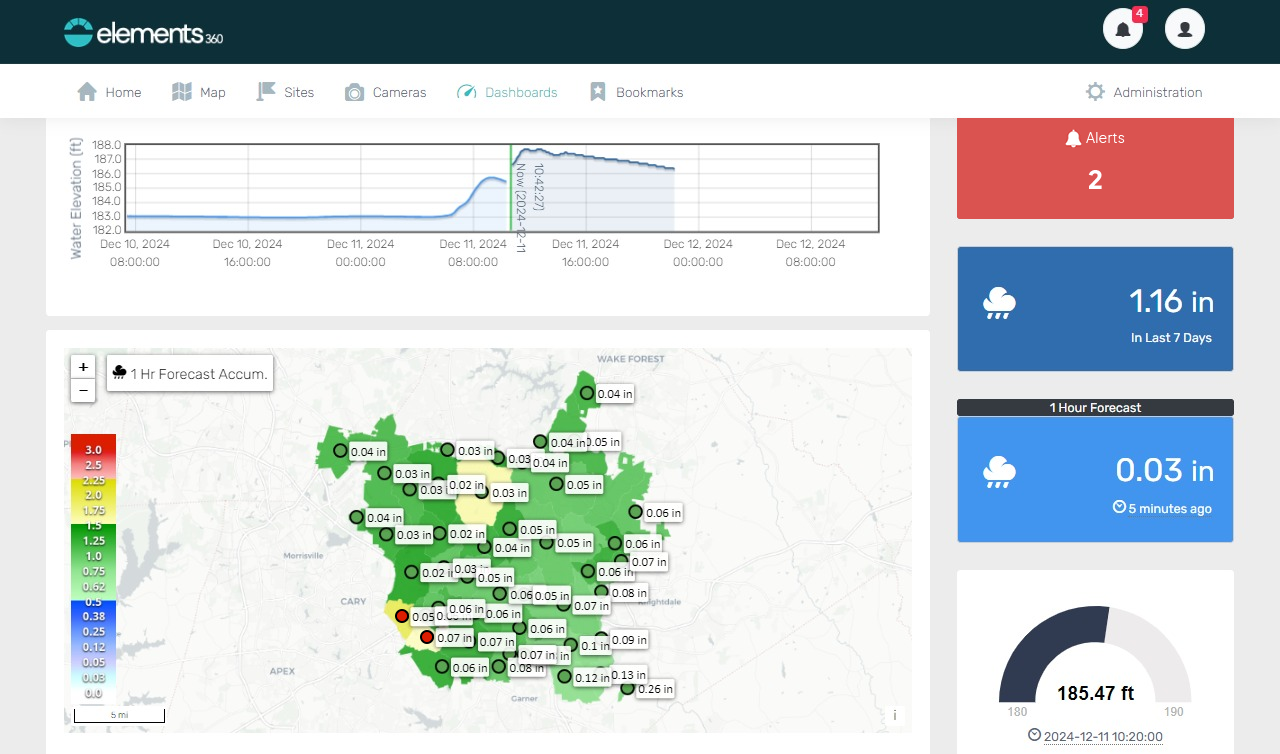Click the map zoom in button
The height and width of the screenshot is (754, 1280).
[83, 367]
